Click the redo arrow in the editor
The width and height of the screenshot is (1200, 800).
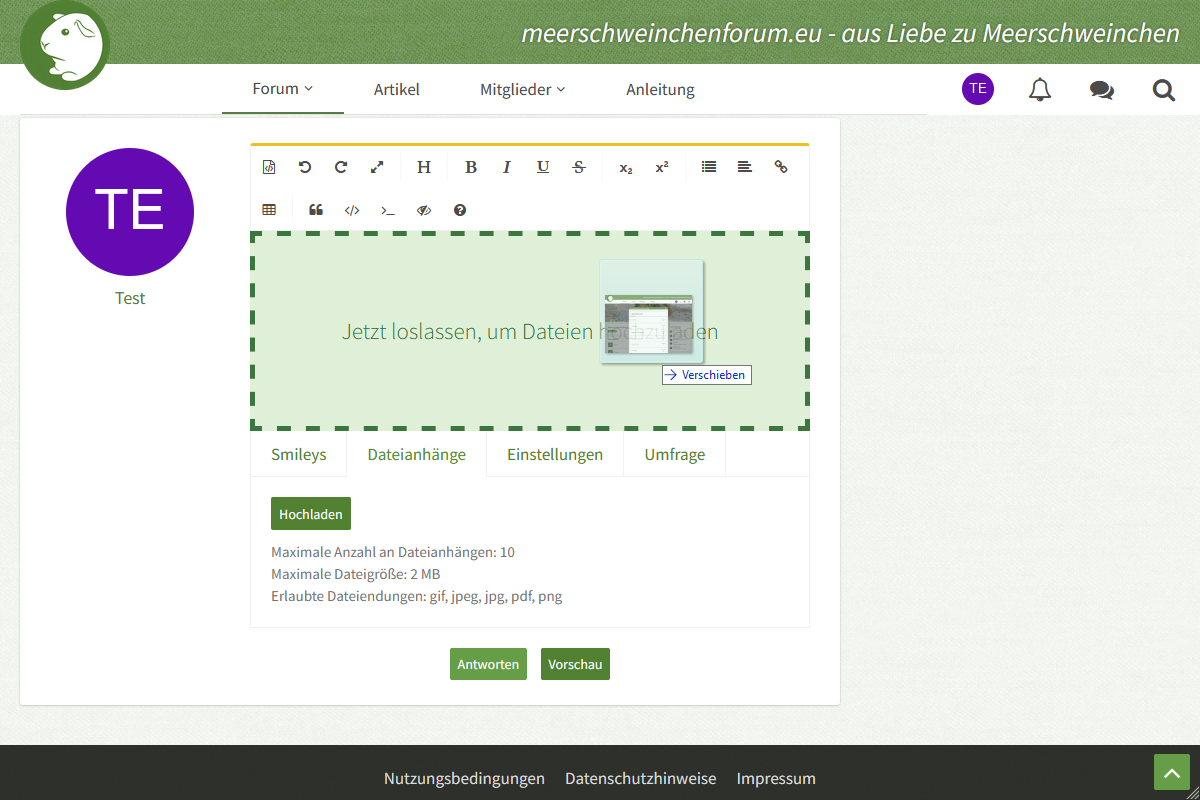[341, 167]
